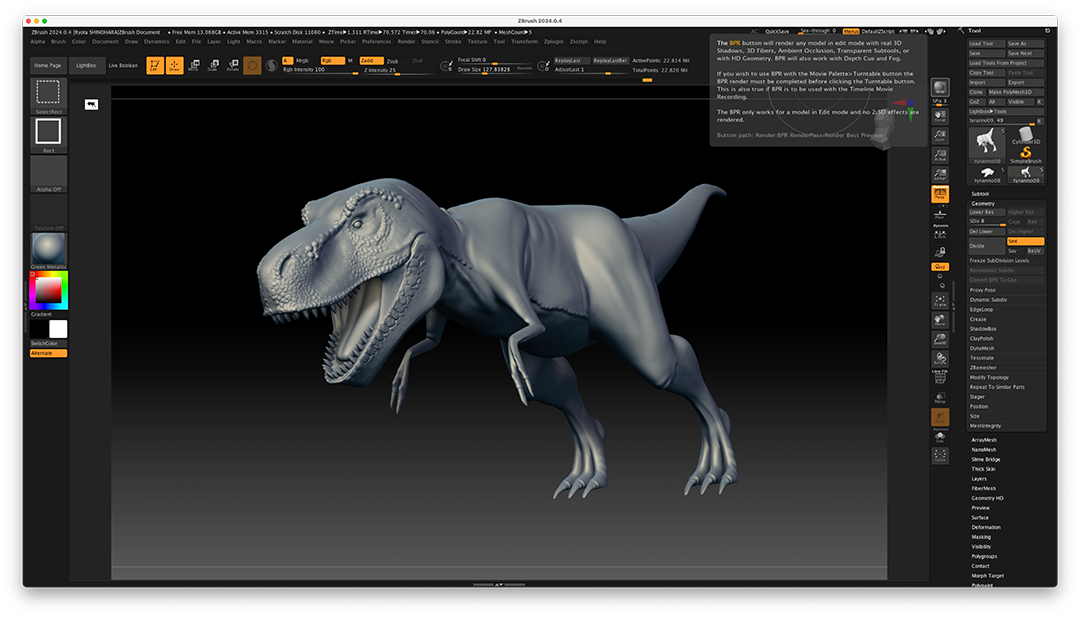Click the Local symmetry icon
This screenshot has height=617, width=1080.
[939, 234]
